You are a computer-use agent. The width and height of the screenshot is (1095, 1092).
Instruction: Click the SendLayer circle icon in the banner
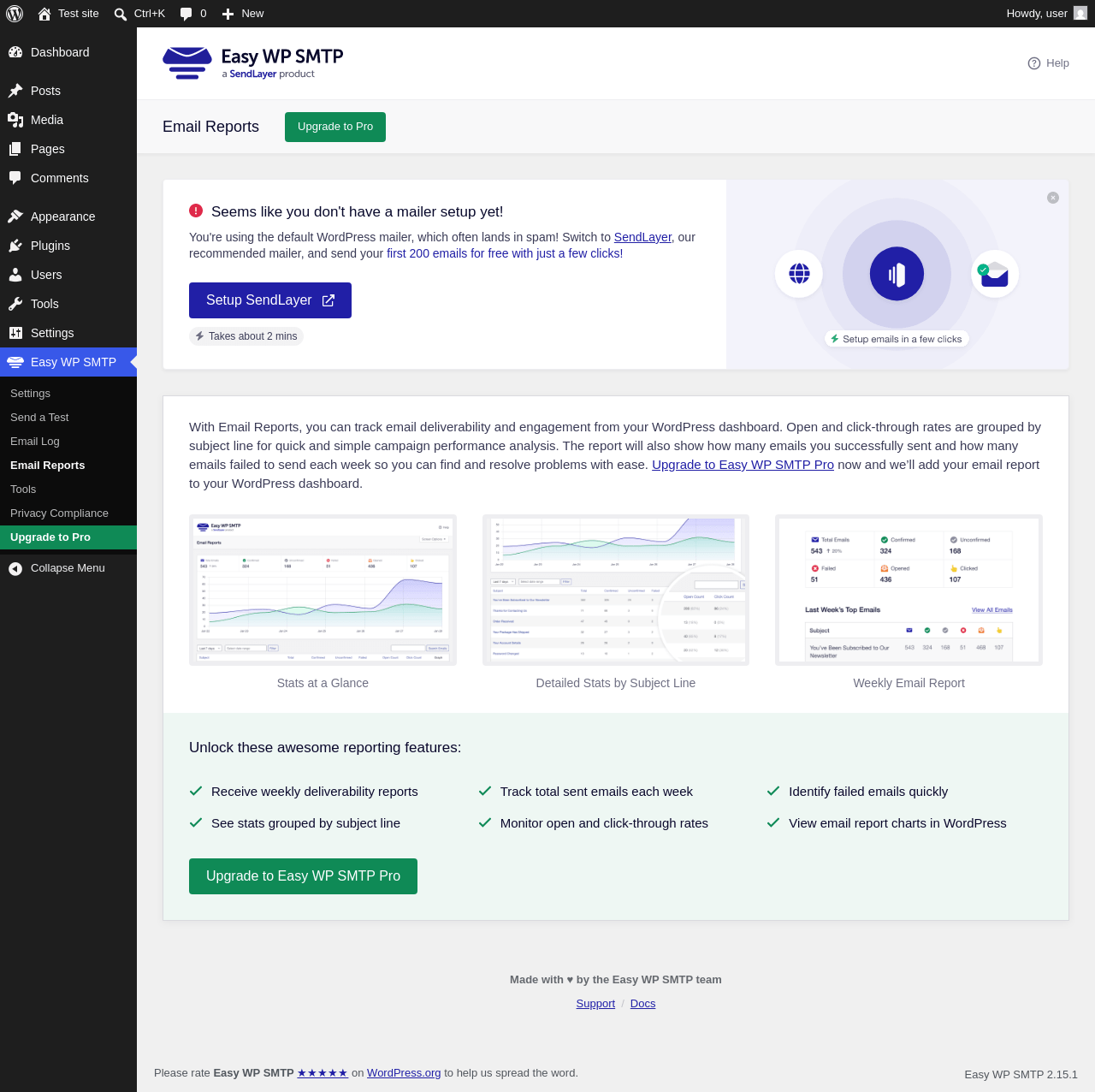pyautogui.click(x=897, y=274)
